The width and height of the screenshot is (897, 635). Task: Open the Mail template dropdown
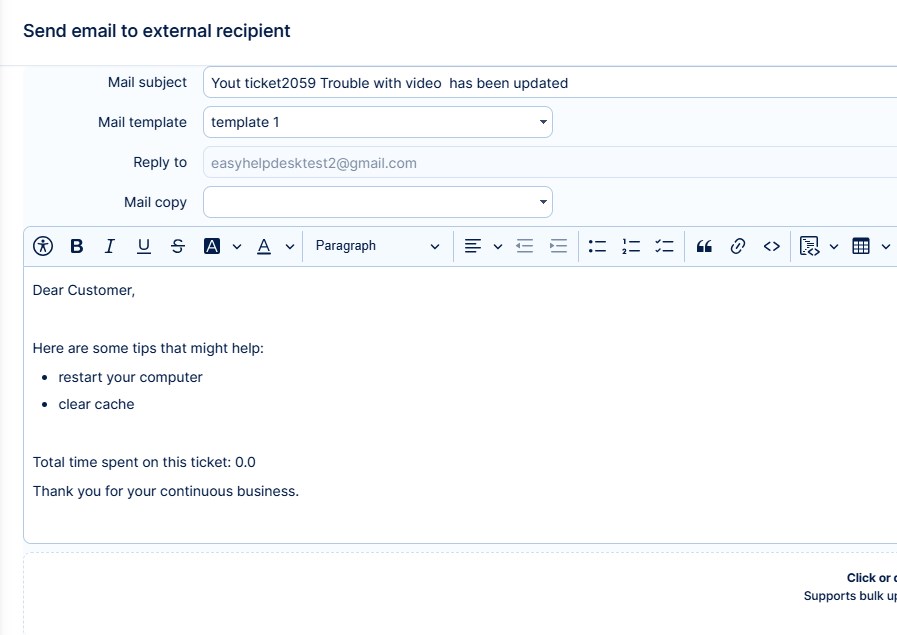point(377,122)
